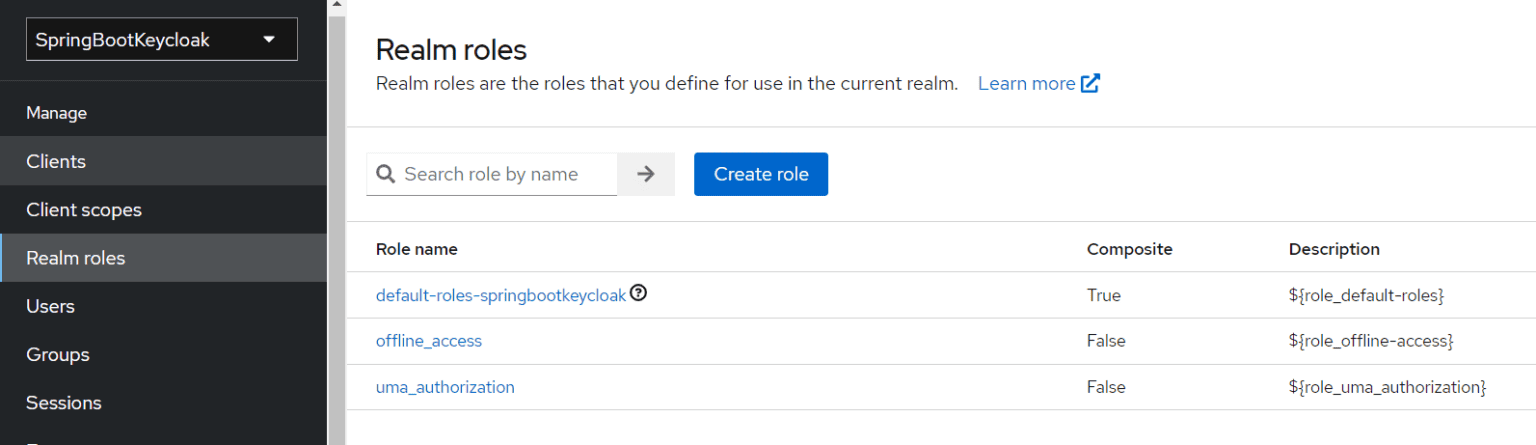Screen dimensions: 1536x445
Task: Click the external link icon beside Learn more
Action: pos(1091,84)
